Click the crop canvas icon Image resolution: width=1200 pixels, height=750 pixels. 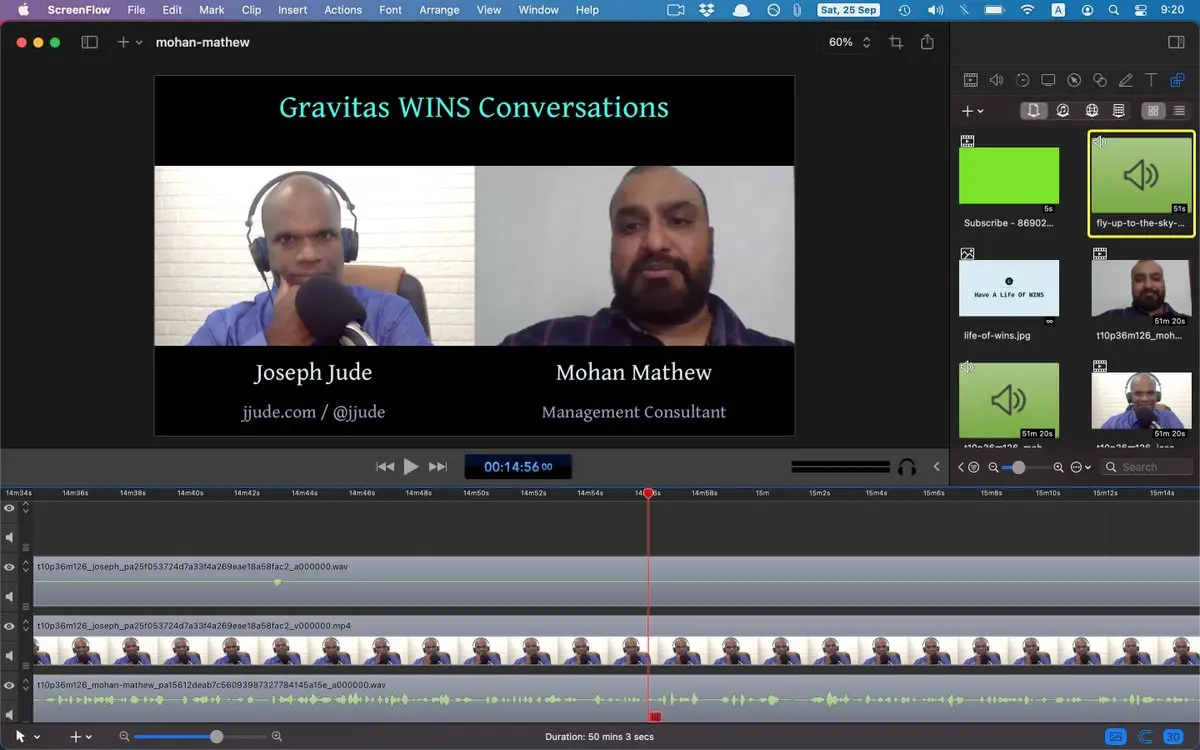[x=896, y=42]
